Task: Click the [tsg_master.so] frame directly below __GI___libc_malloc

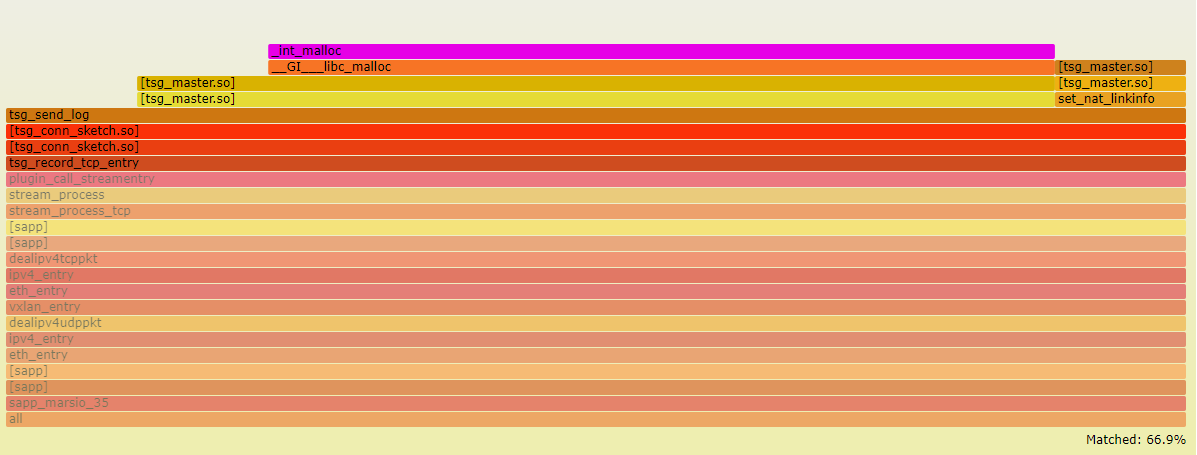Action: 596,83
